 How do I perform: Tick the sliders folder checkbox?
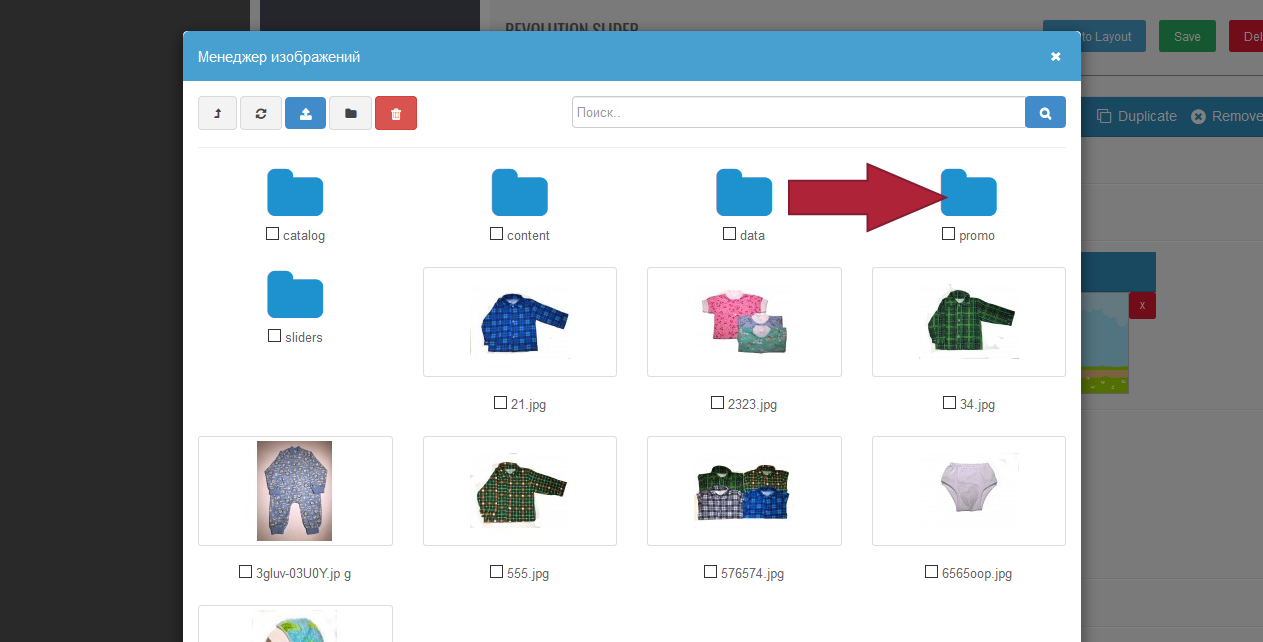click(274, 336)
